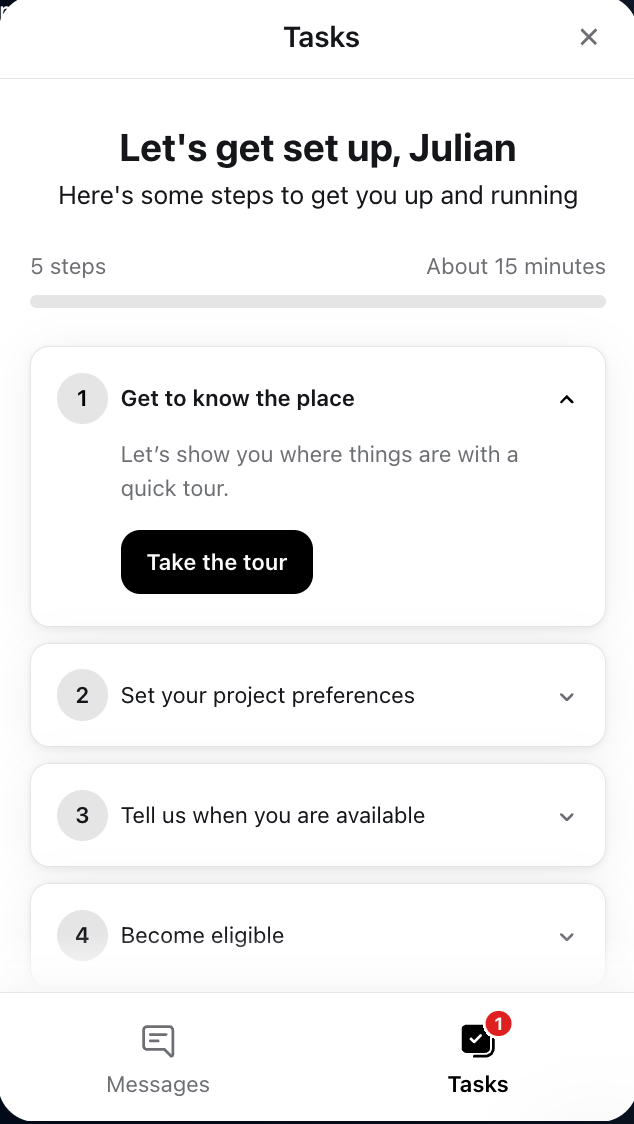Image resolution: width=634 pixels, height=1124 pixels.
Task: Click the red notification badge on Tasks
Action: click(498, 1023)
